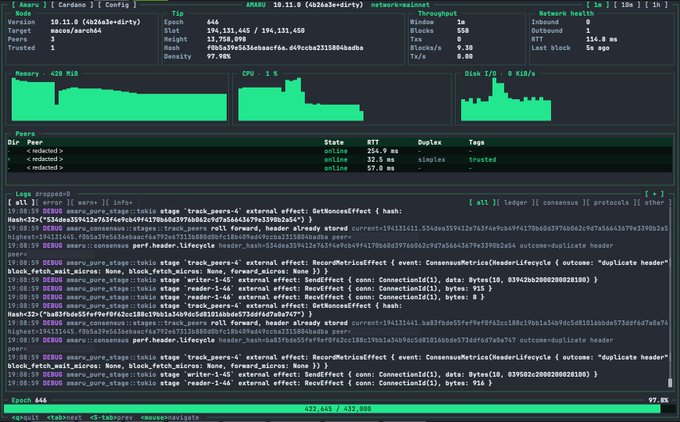Show only protocols logs
The height and width of the screenshot is (422, 680).
pos(611,203)
